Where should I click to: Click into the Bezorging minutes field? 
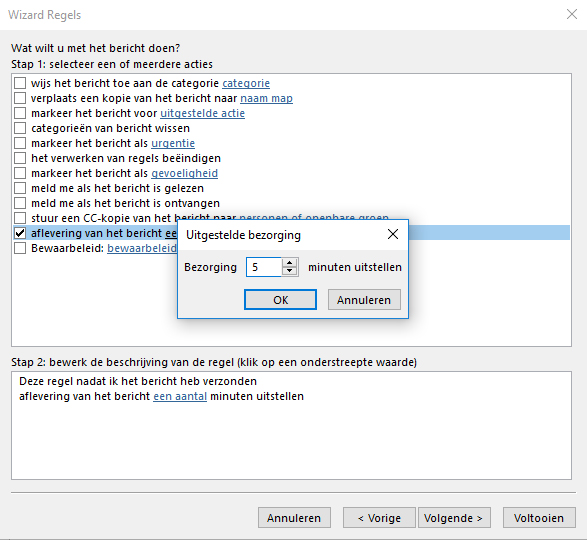[264, 267]
